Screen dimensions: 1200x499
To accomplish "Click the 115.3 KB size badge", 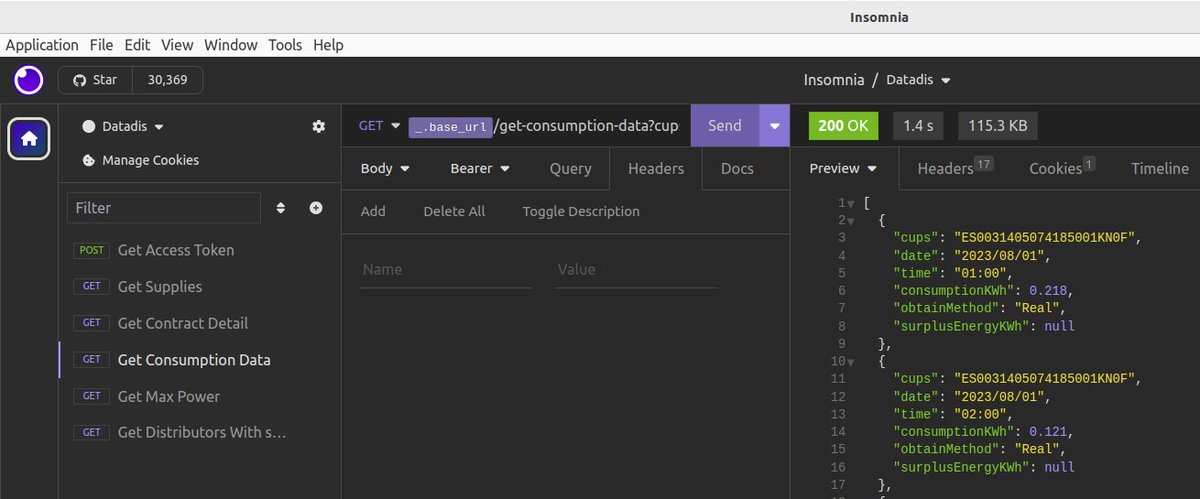I will (x=998, y=126).
